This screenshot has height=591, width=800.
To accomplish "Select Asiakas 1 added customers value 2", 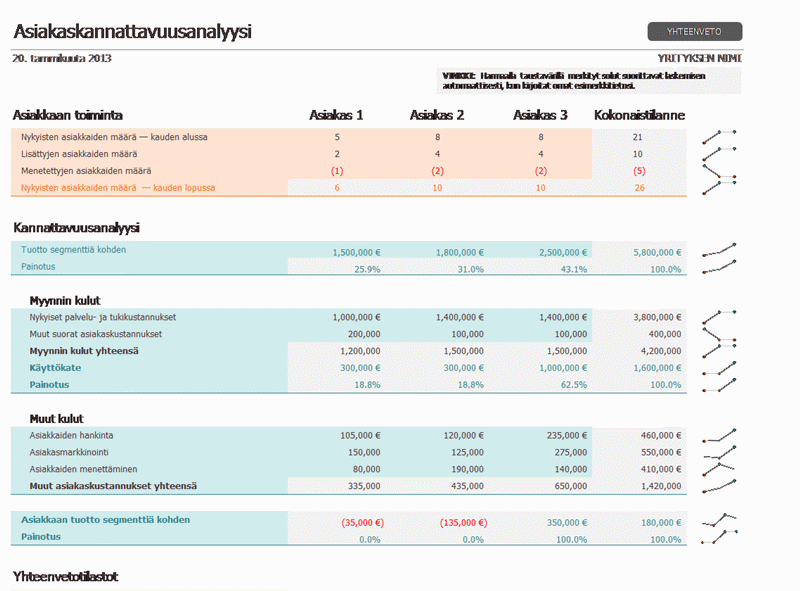I will coord(337,154).
